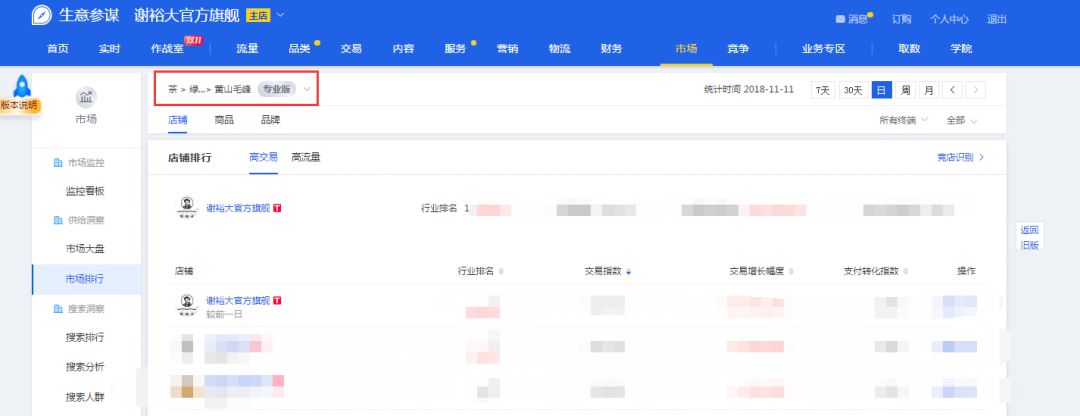Go to next date with right arrow
Screen dimensions: 1080x416
coord(975,90)
